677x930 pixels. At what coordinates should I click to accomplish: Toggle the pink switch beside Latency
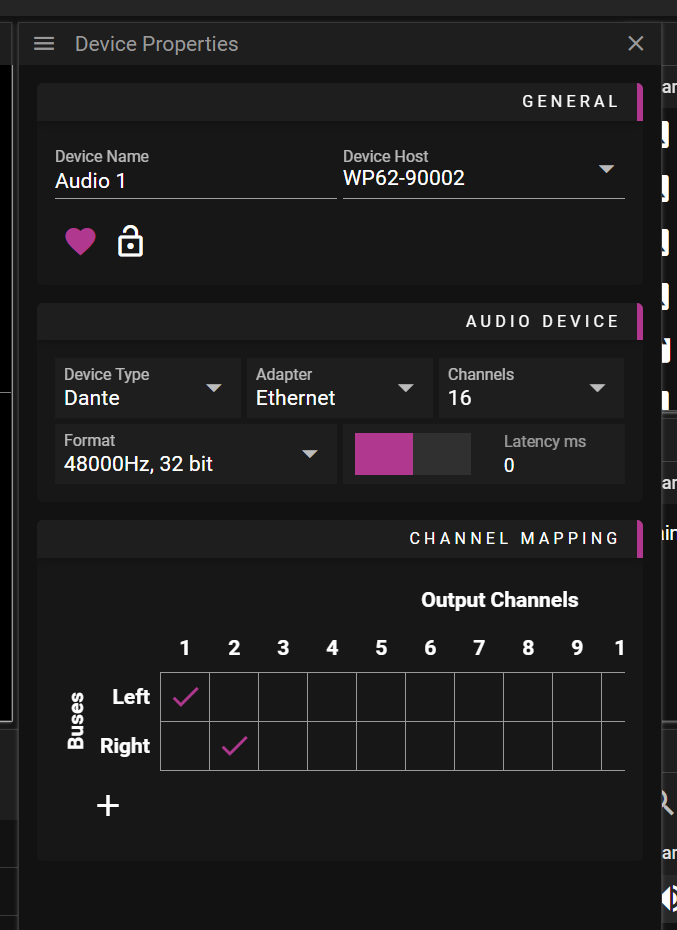[413, 454]
